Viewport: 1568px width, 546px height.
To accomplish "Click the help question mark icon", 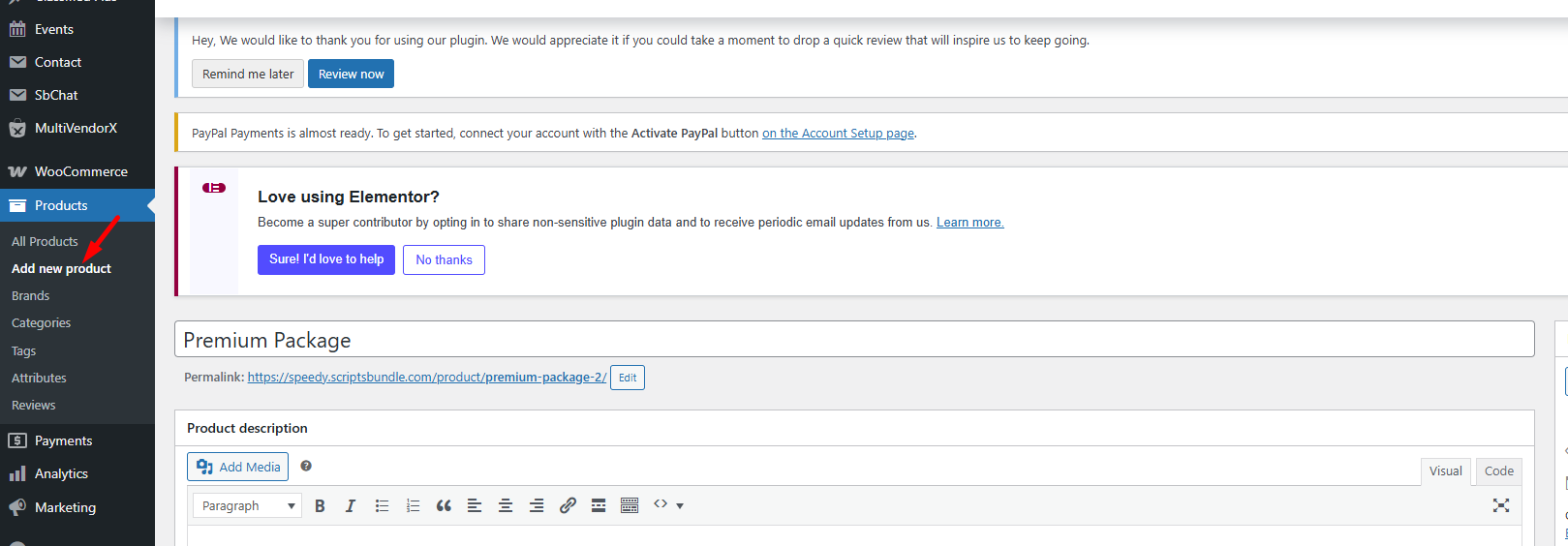I will [306, 466].
